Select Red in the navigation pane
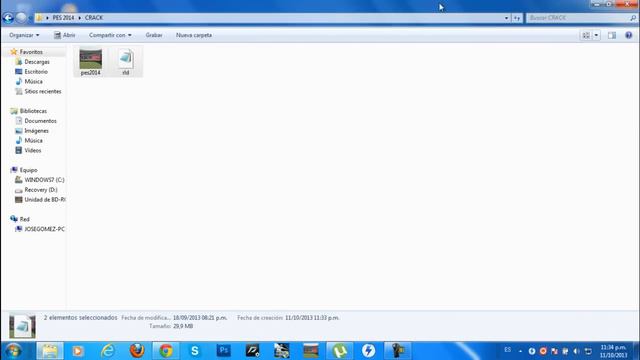640x360 pixels. [24, 219]
